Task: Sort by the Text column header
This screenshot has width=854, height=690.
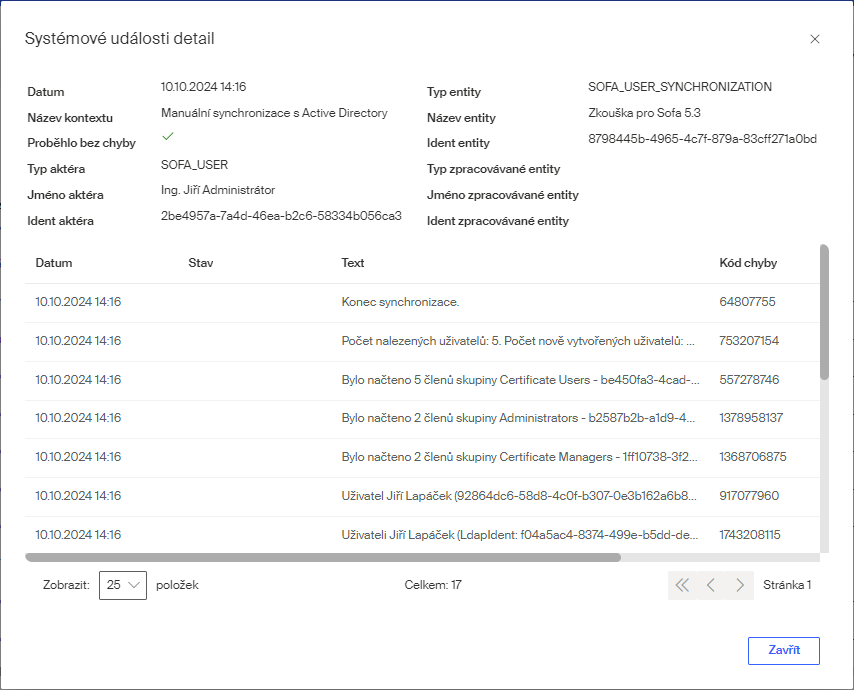Action: click(x=352, y=262)
